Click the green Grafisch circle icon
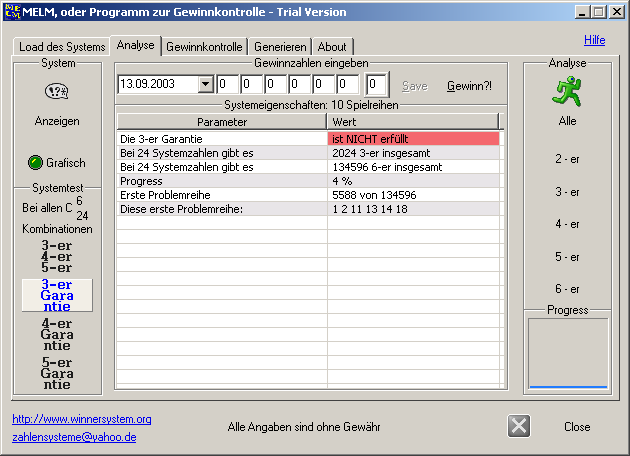The height and width of the screenshot is (456, 630). pos(35,162)
